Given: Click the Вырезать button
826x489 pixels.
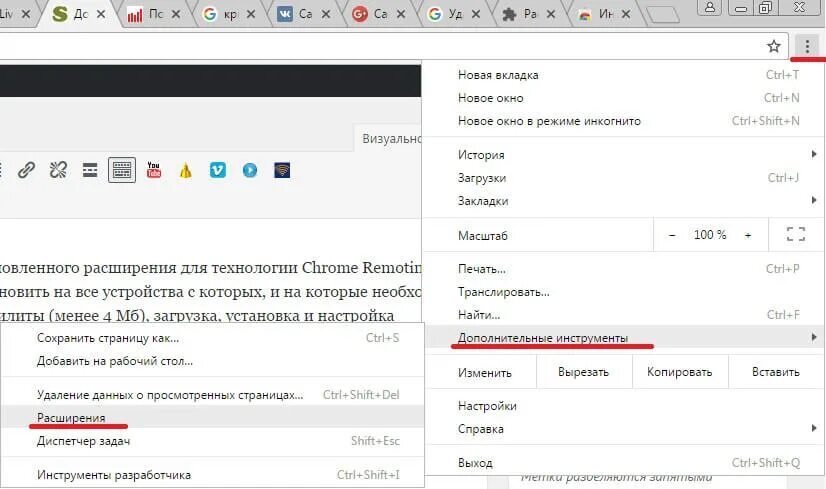Looking at the screenshot, I should [584, 372].
